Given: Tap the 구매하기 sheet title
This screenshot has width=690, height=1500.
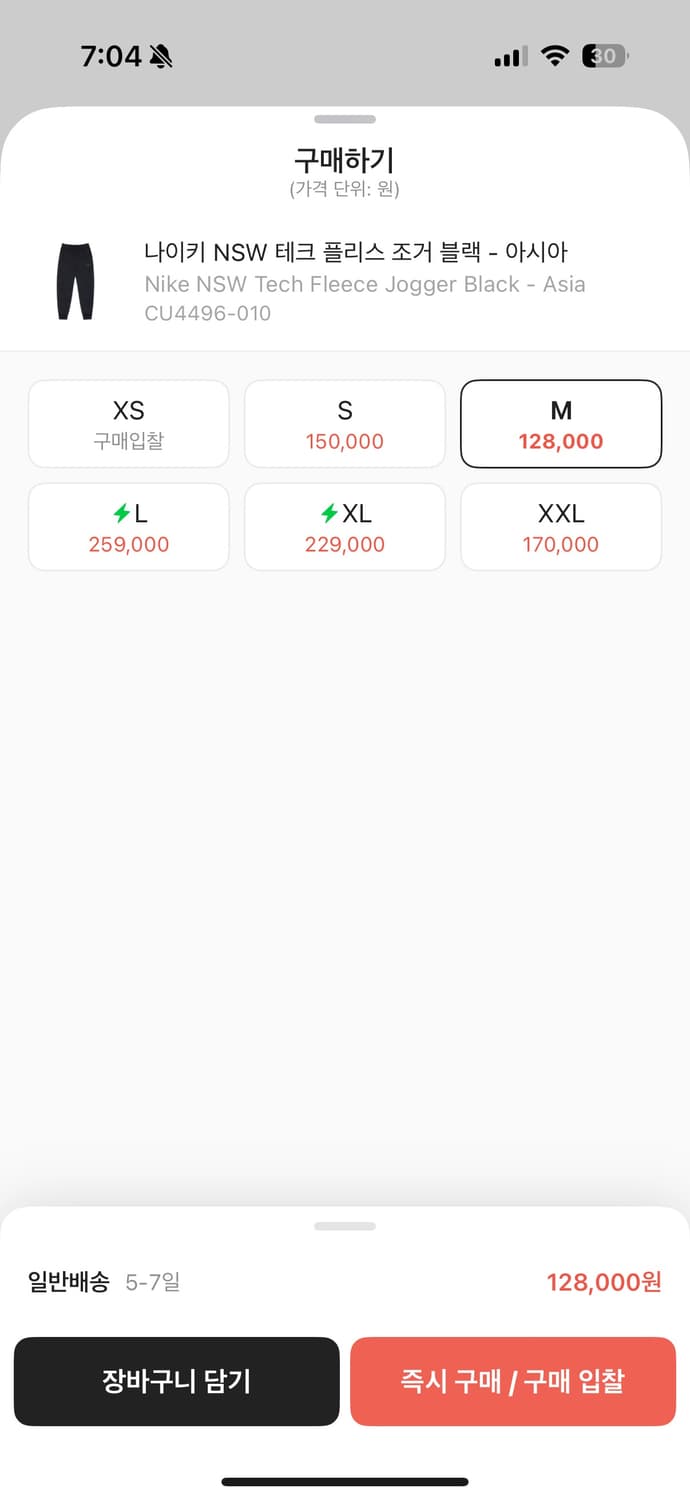Looking at the screenshot, I should tap(345, 160).
